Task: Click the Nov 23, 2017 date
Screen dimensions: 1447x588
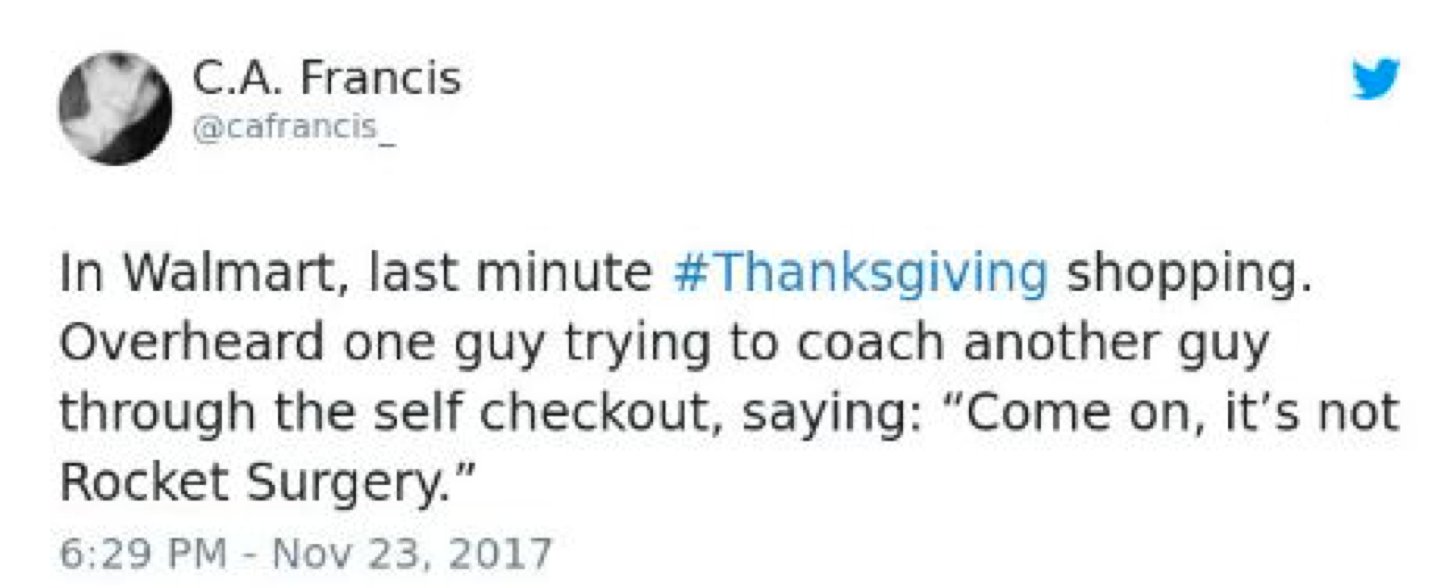Action: [x=394, y=552]
